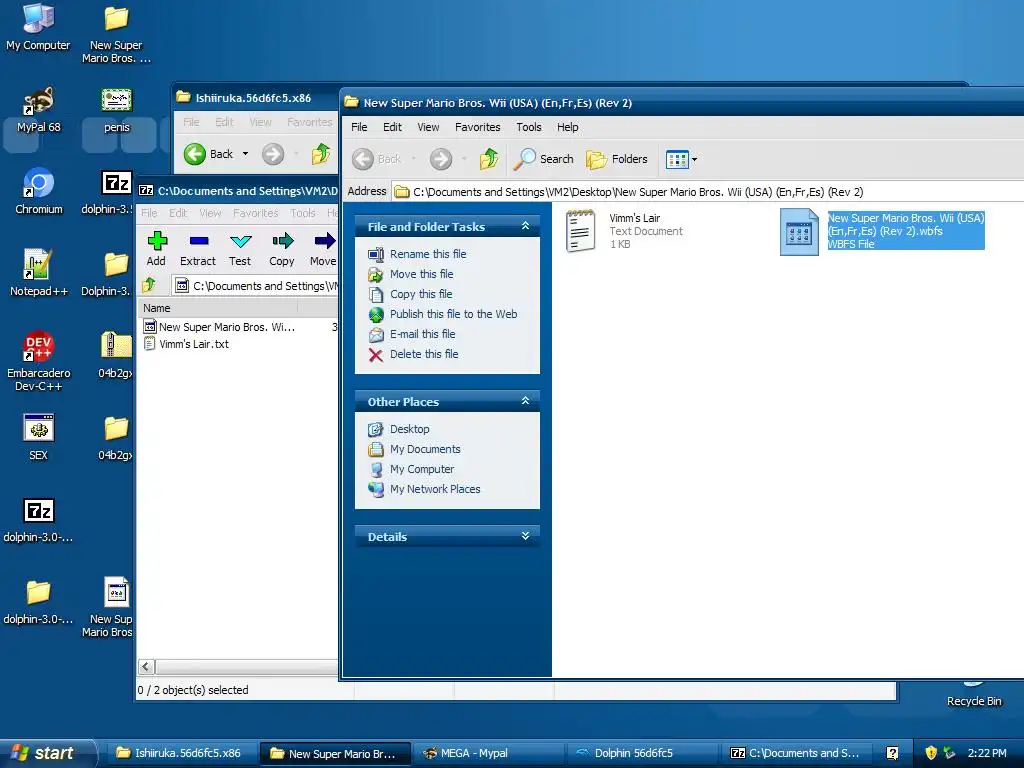Go to My Computer in Other Places
1024x768 pixels.
pyautogui.click(x=422, y=469)
